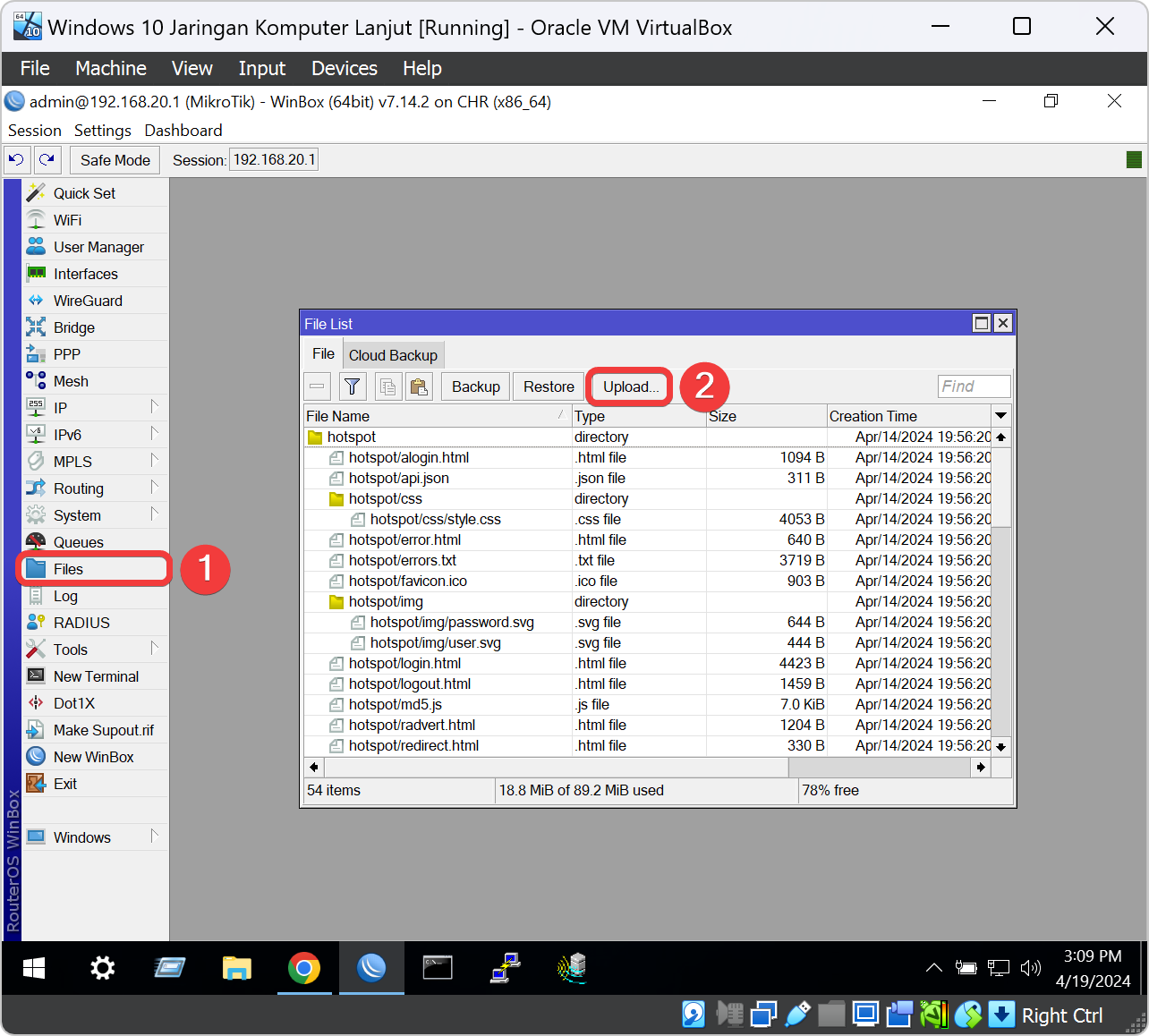Viewport: 1149px width, 1036px height.
Task: Open the VirtualBox Machine menu
Action: tap(111, 69)
